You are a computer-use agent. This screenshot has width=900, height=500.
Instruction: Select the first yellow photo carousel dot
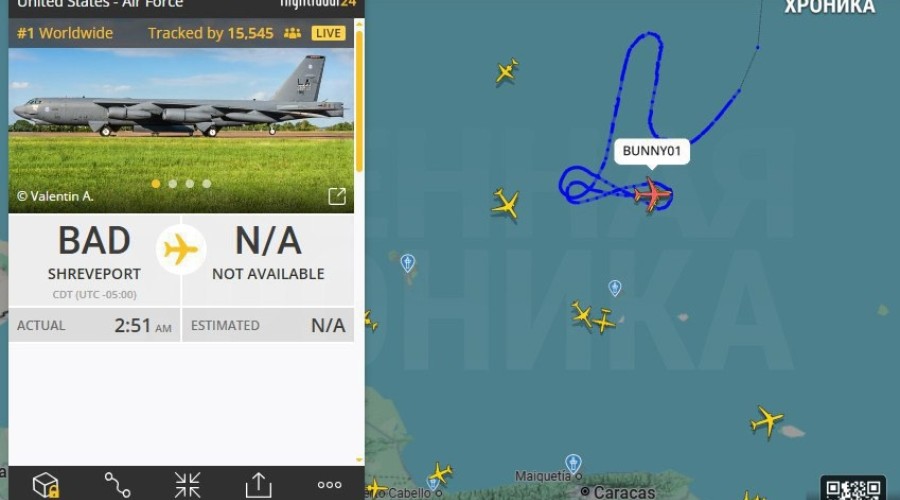pos(156,184)
